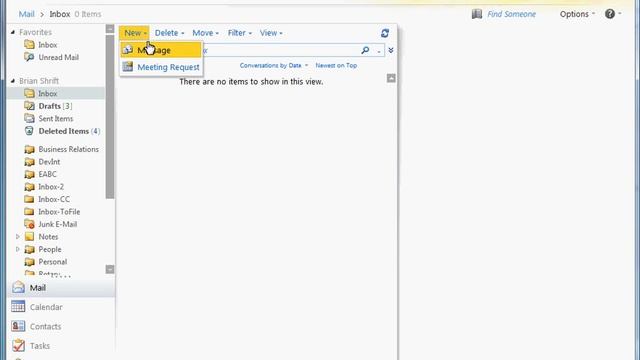640x360 pixels.
Task: Open the Business Relations folder
Action: coord(68,149)
